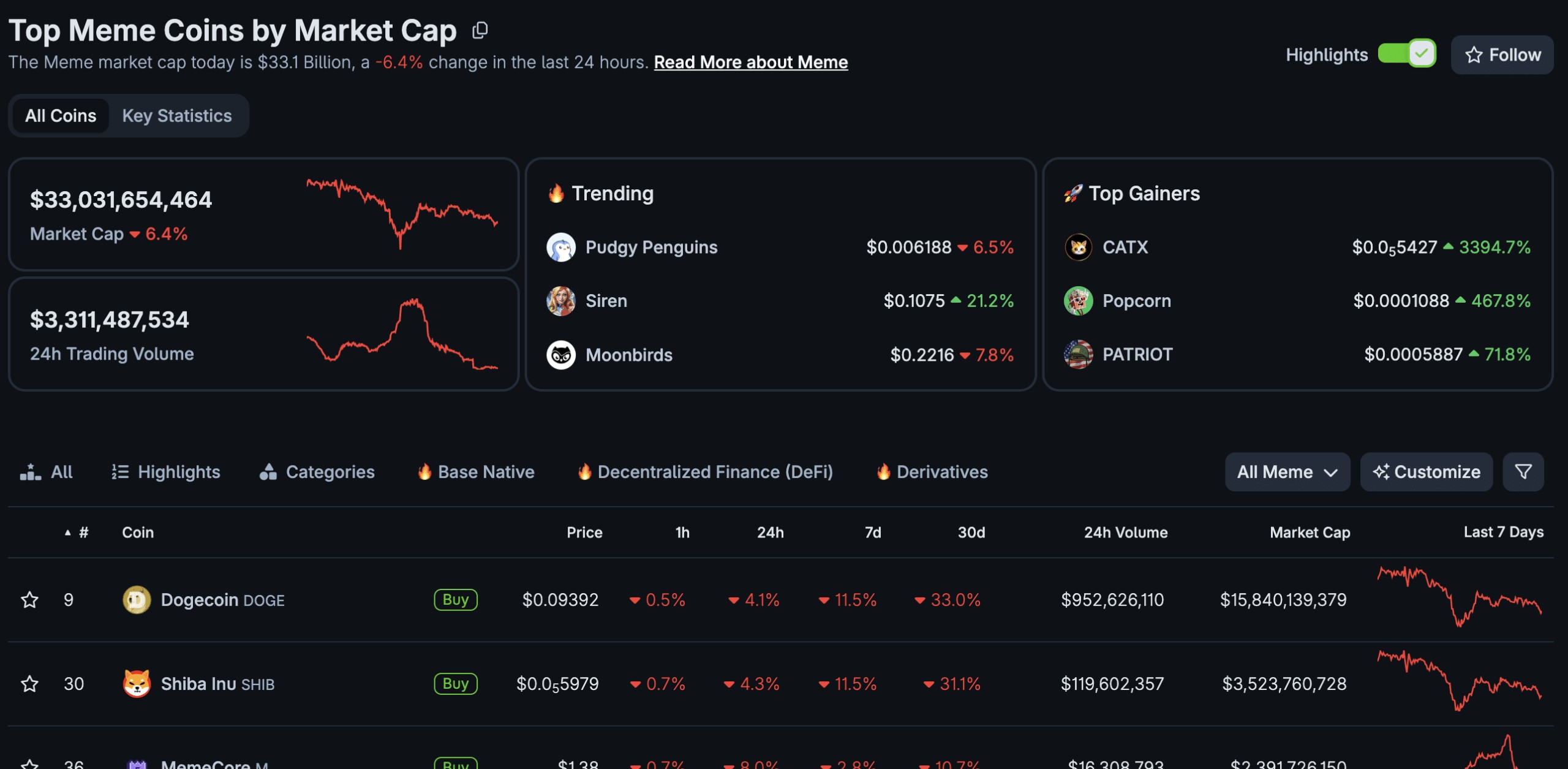Image resolution: width=1568 pixels, height=769 pixels.
Task: Open the Siren coin icon
Action: tap(561, 301)
